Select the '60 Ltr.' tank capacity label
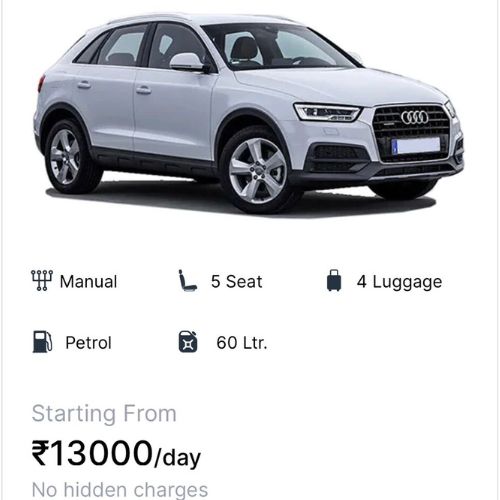Viewport: 500px width, 500px height. coord(242,343)
